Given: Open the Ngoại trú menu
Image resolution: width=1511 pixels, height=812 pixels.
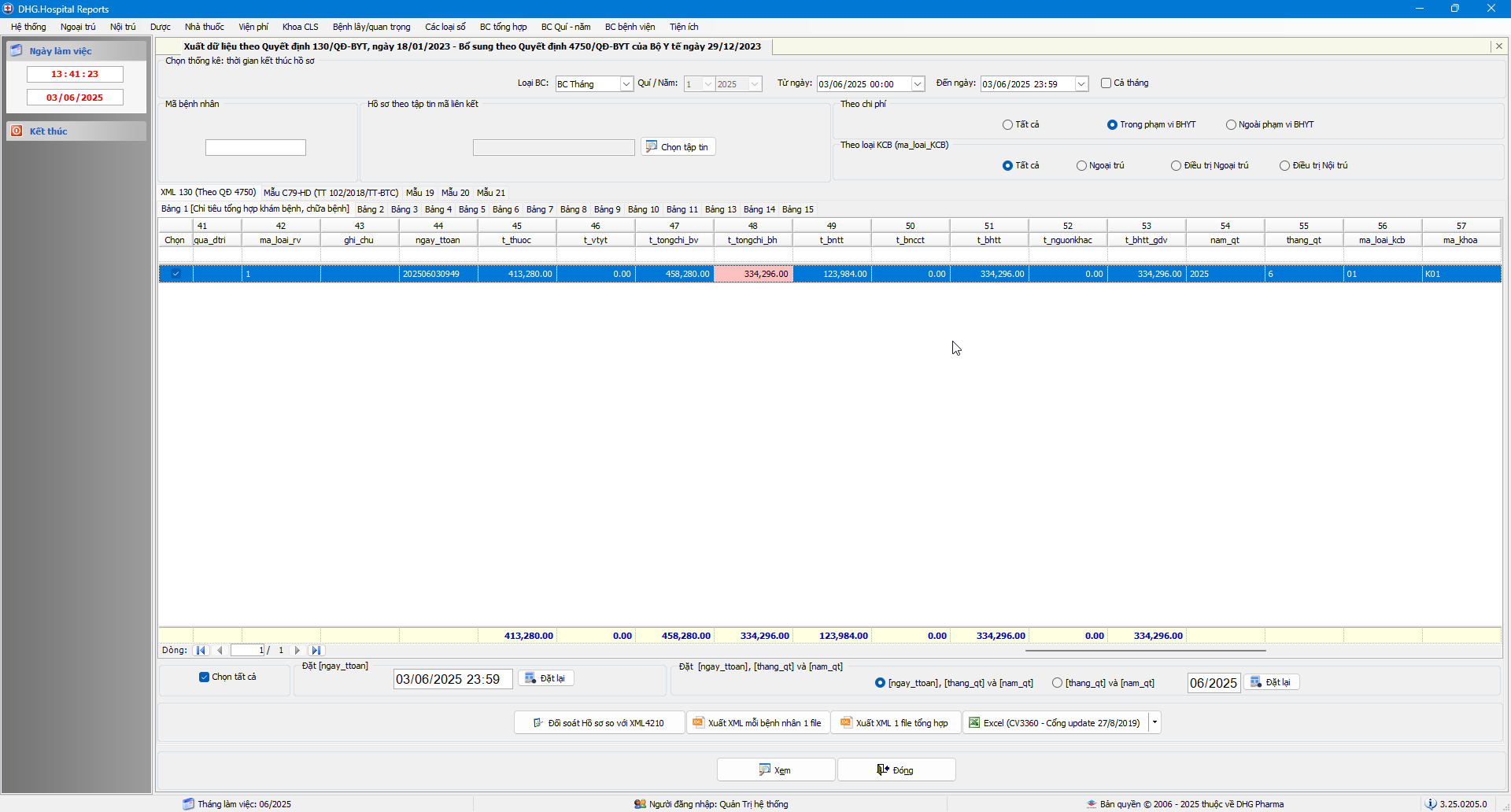Looking at the screenshot, I should click(78, 27).
